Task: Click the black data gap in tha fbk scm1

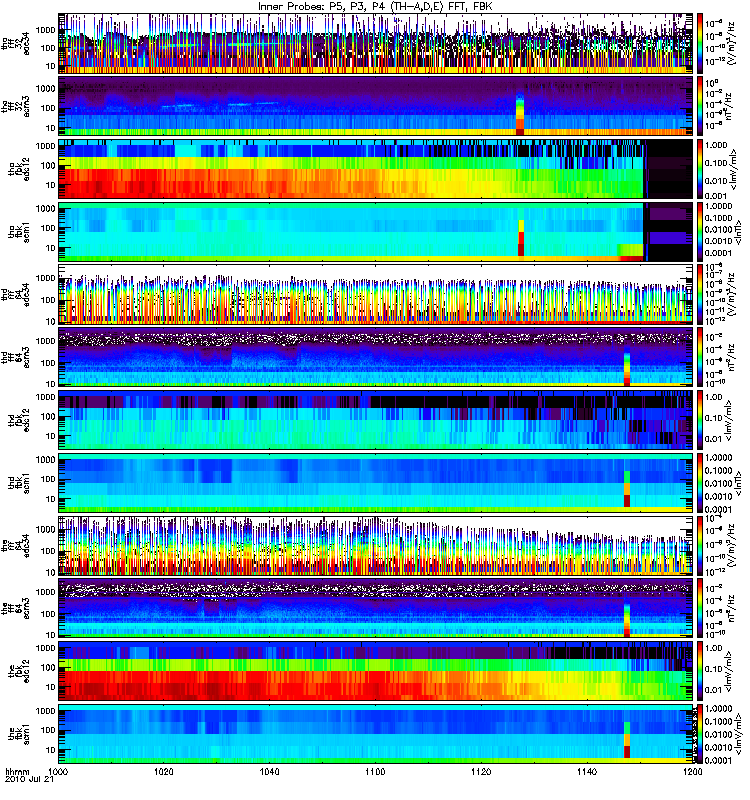Action: (669, 232)
